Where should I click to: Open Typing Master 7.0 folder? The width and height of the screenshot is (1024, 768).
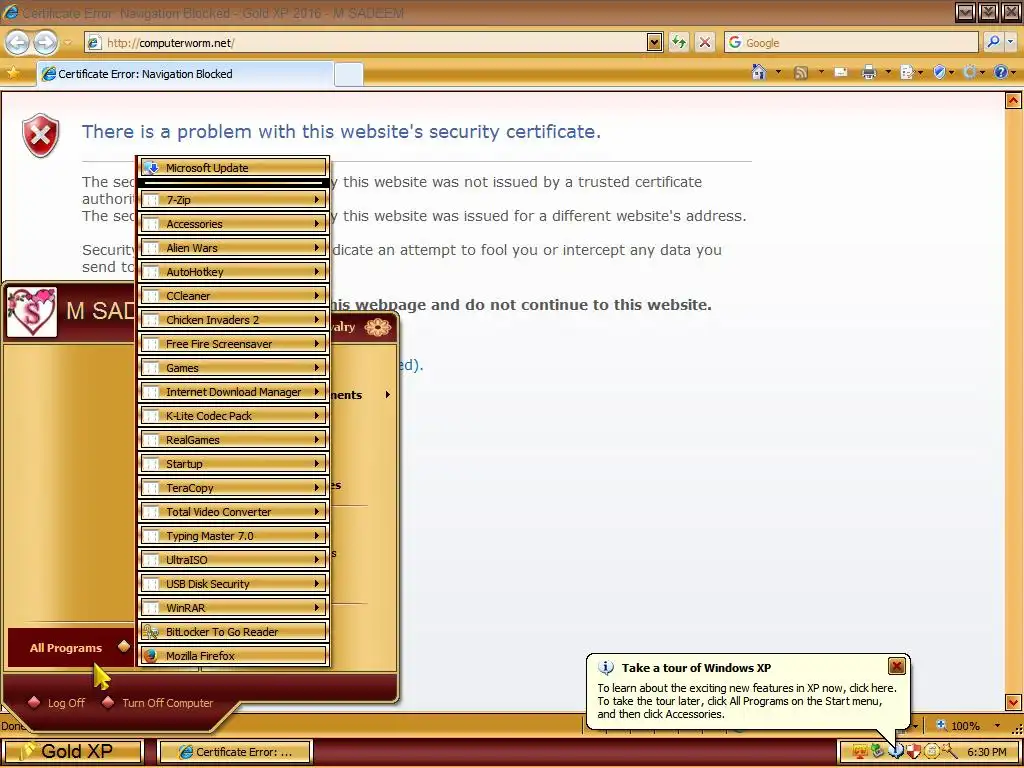pyautogui.click(x=233, y=536)
